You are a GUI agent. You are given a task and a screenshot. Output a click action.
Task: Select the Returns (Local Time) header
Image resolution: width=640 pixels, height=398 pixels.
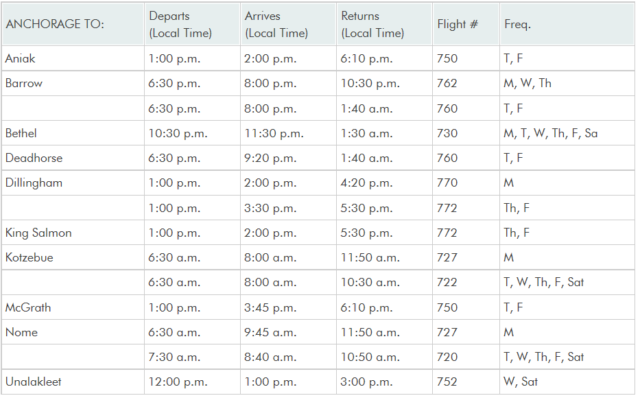(384, 24)
